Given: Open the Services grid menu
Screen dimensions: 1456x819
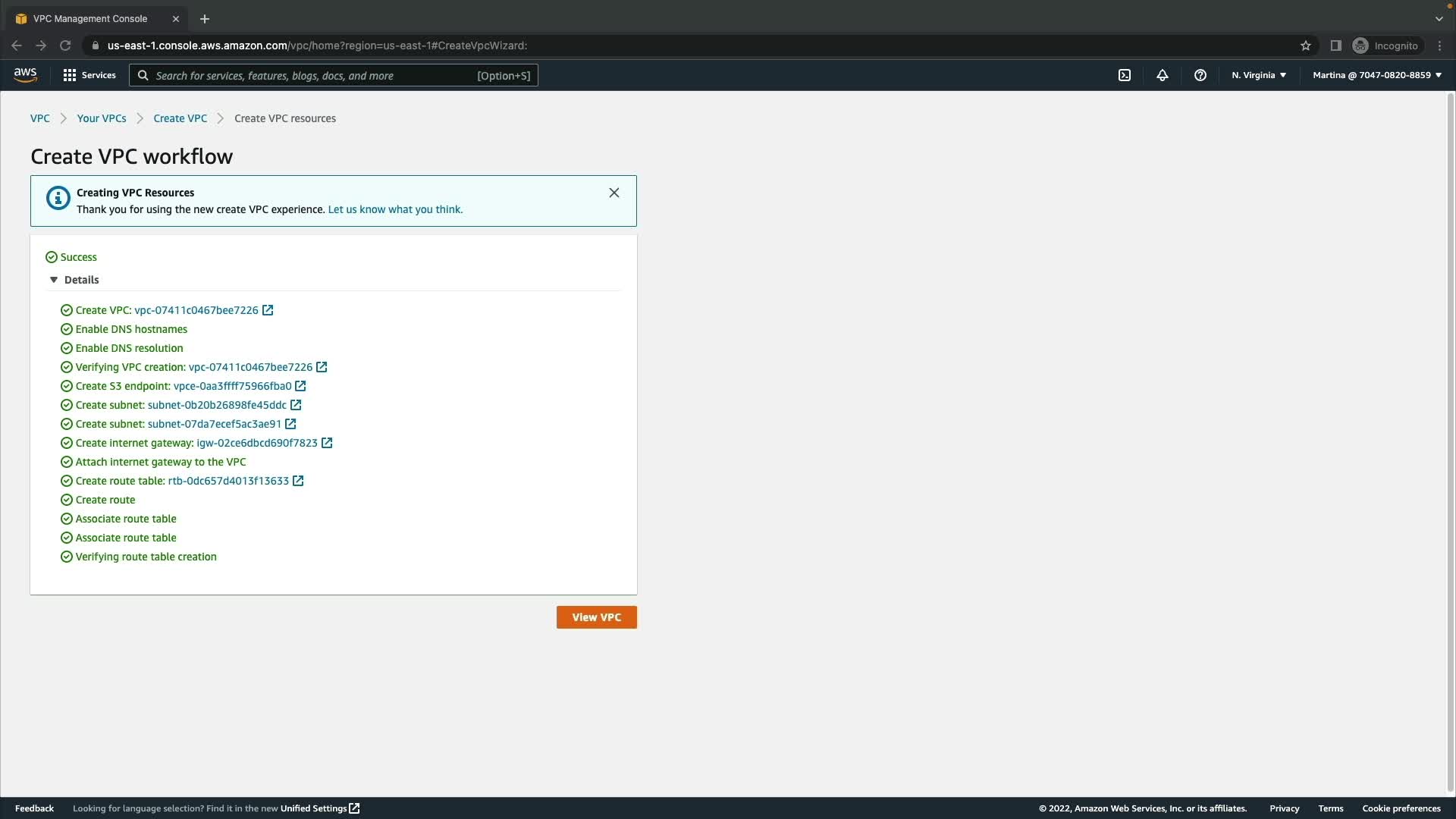Looking at the screenshot, I should point(89,75).
